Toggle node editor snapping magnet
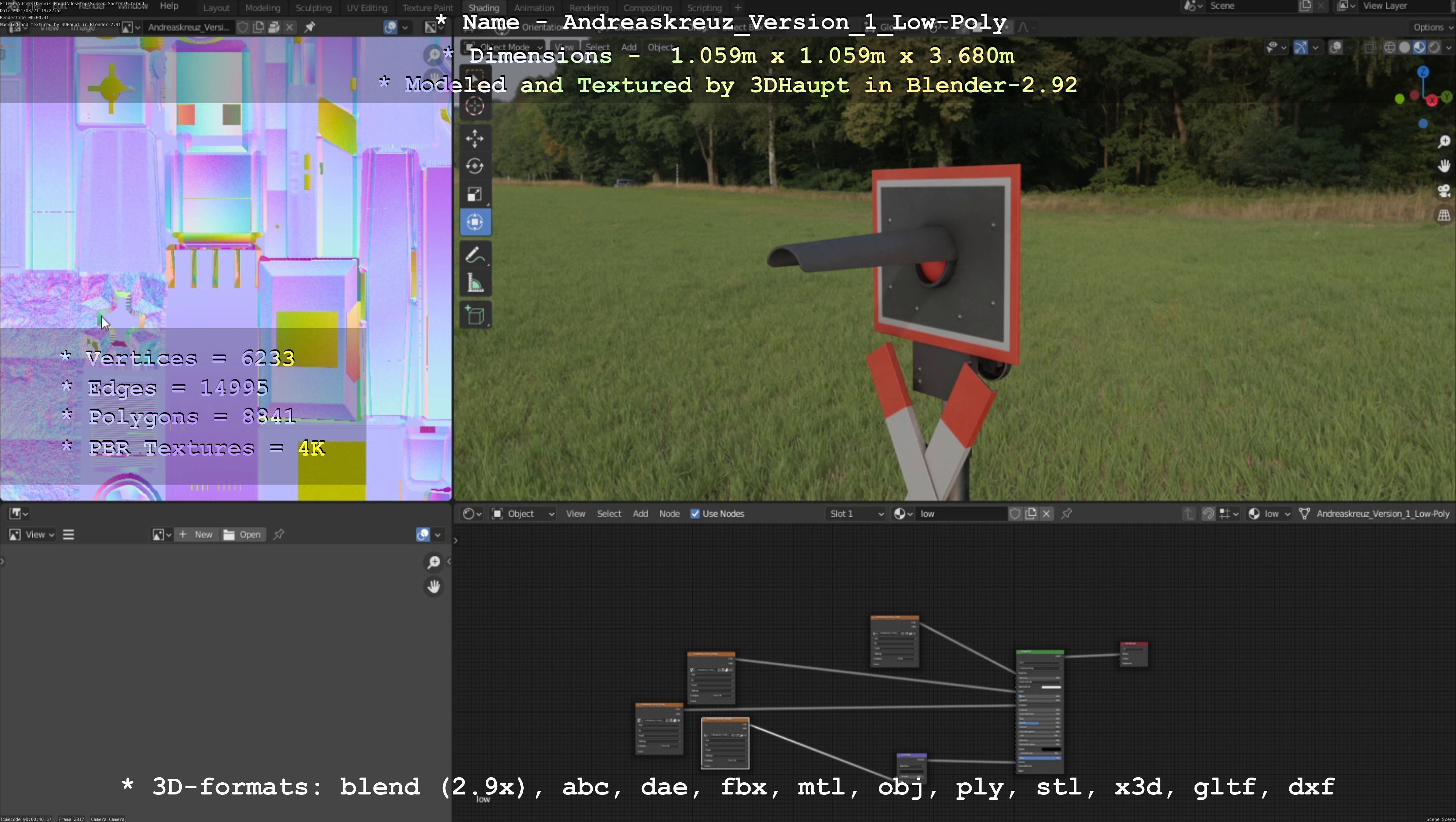1456x822 pixels. click(x=1208, y=514)
